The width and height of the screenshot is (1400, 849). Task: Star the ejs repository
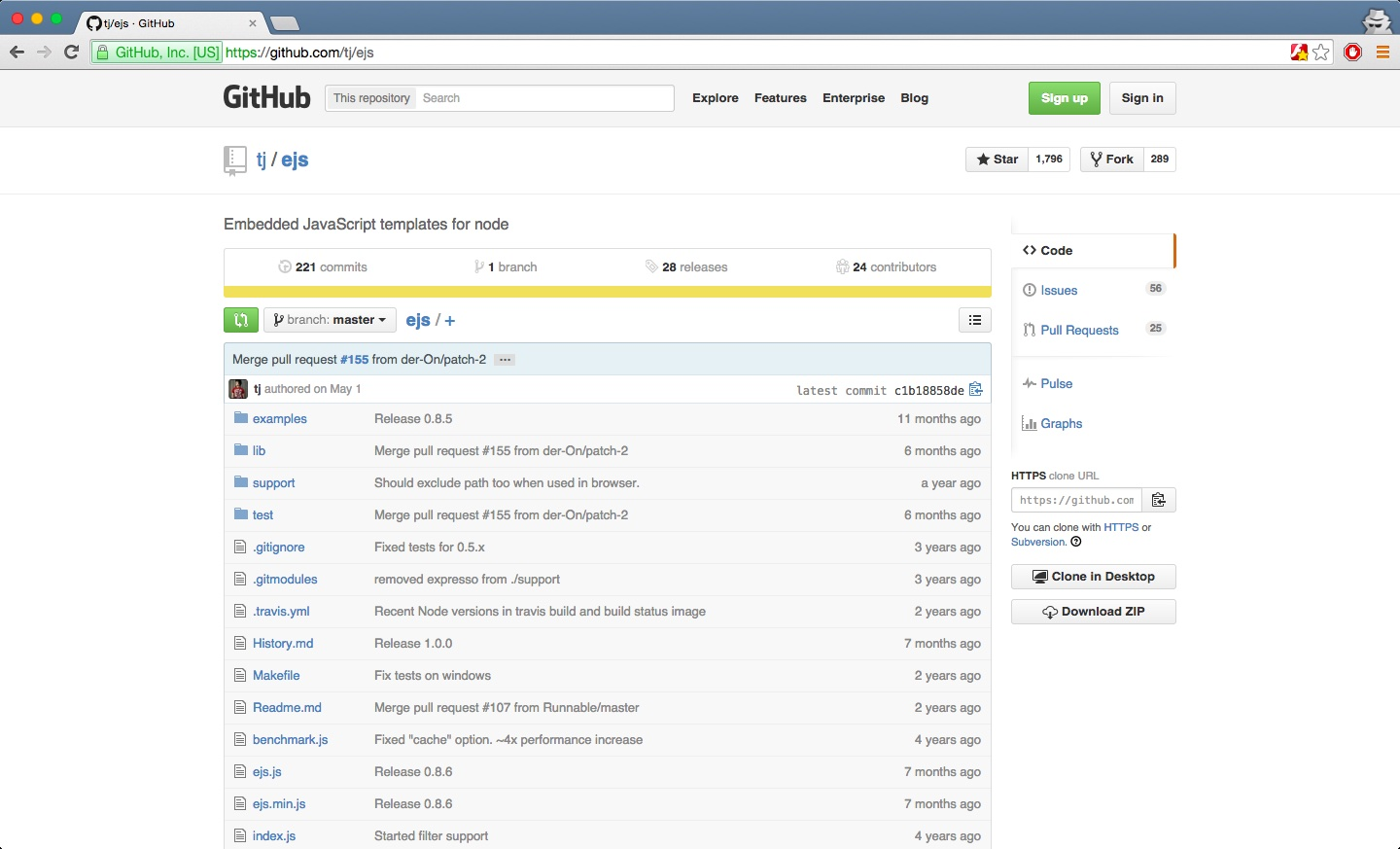[997, 159]
